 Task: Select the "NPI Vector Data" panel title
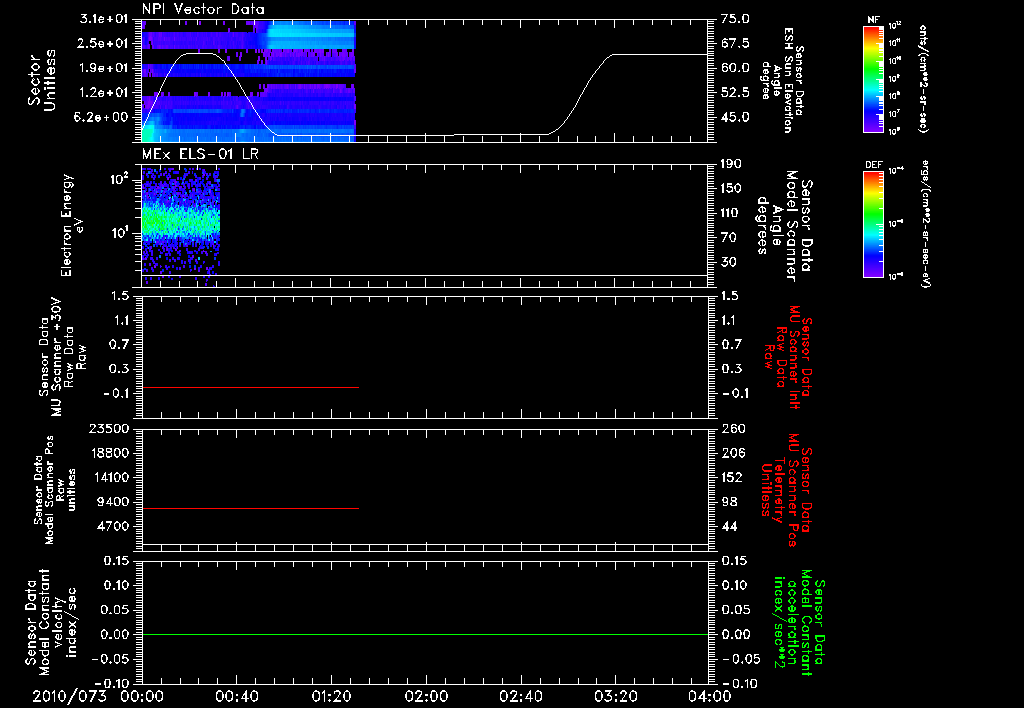[203, 9]
